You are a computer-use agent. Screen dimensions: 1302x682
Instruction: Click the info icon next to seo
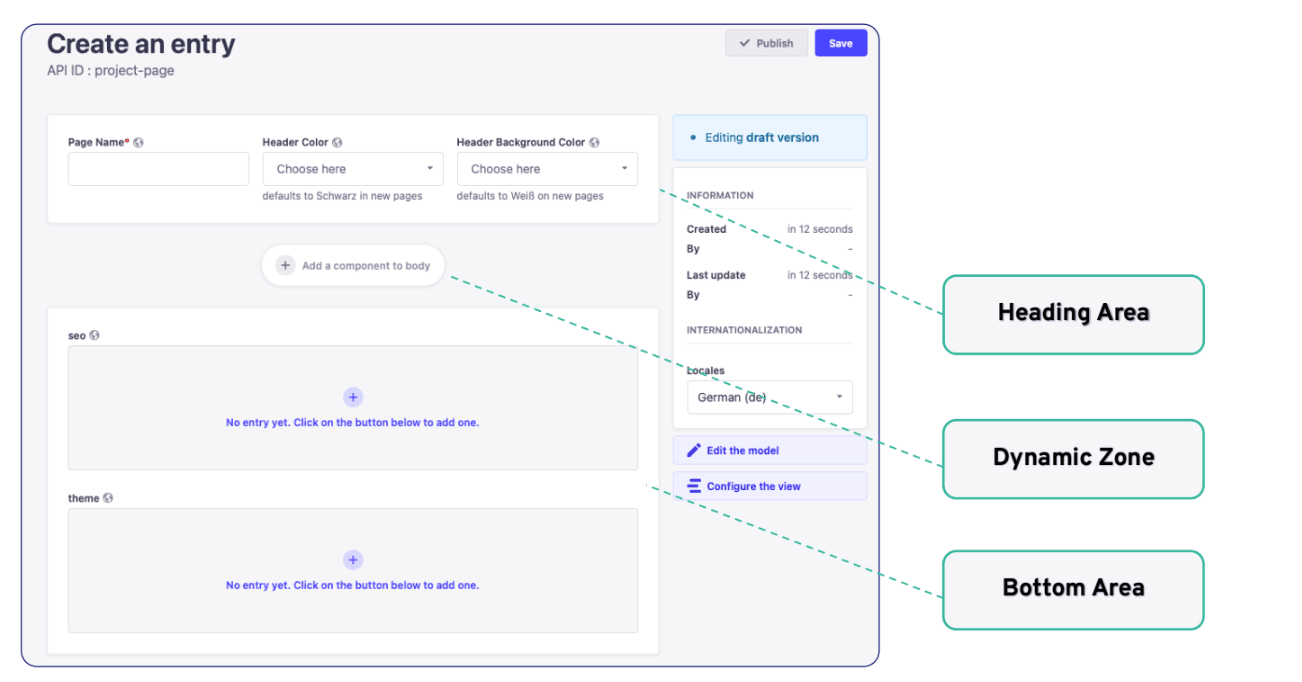click(x=94, y=335)
